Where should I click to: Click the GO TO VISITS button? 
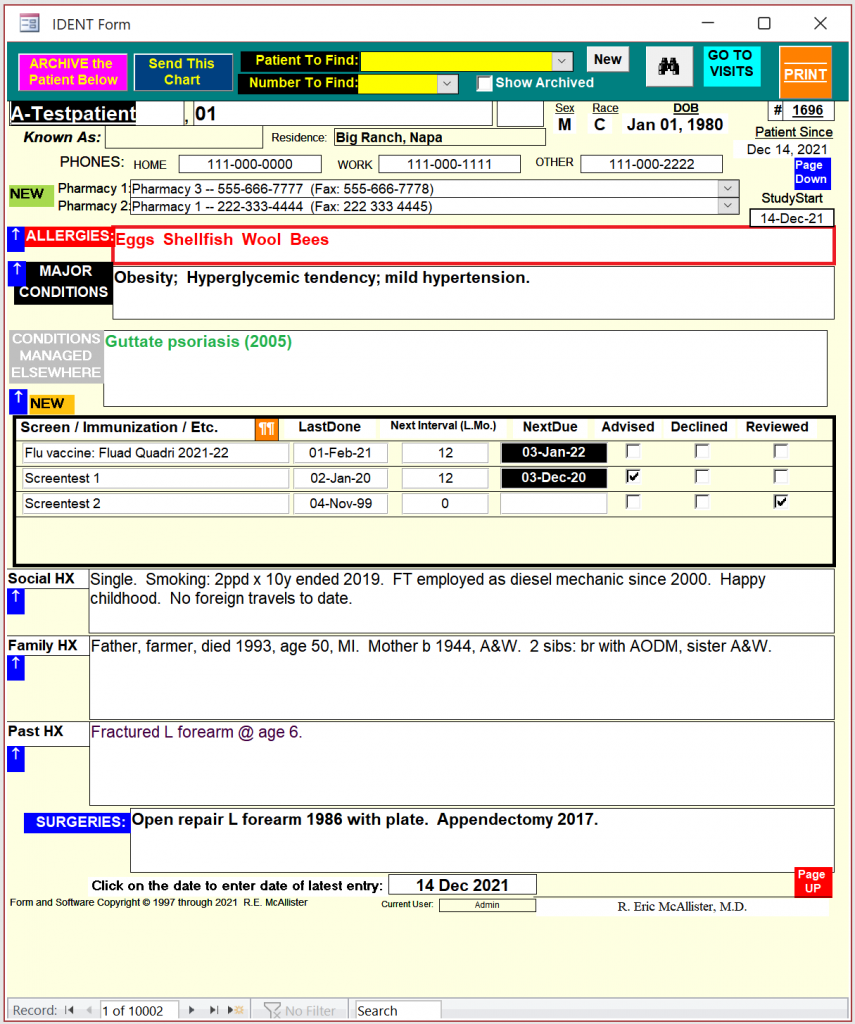pos(731,63)
